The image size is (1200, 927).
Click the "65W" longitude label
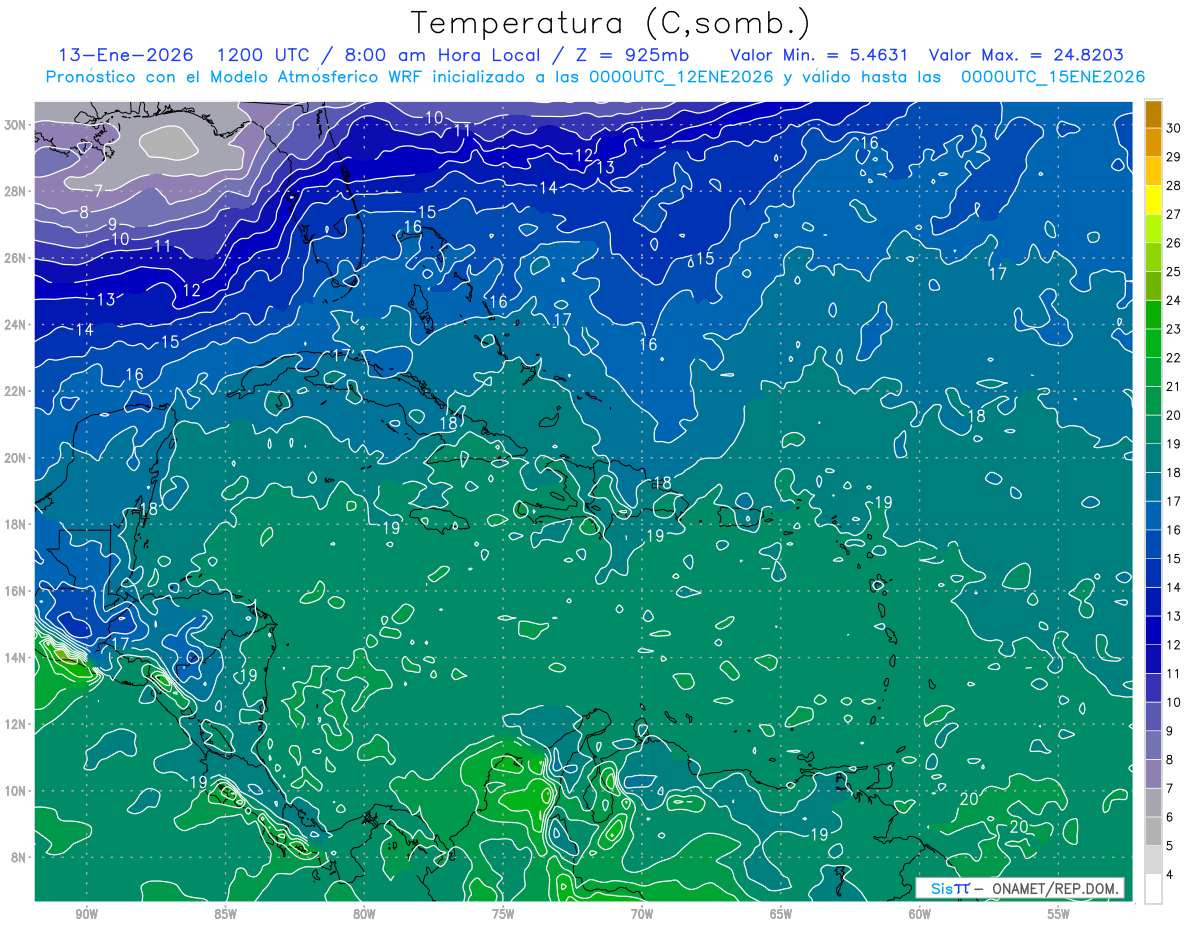pyautogui.click(x=781, y=913)
